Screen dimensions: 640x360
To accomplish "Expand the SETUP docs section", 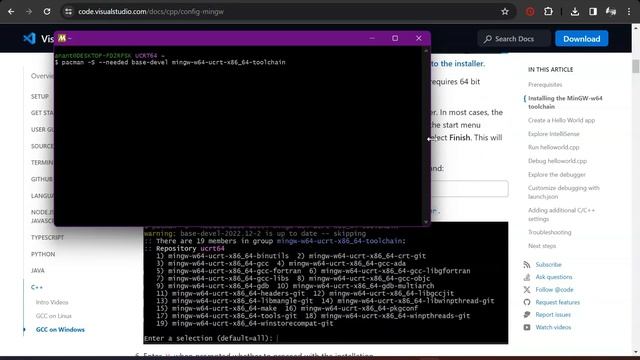I will click(40, 96).
